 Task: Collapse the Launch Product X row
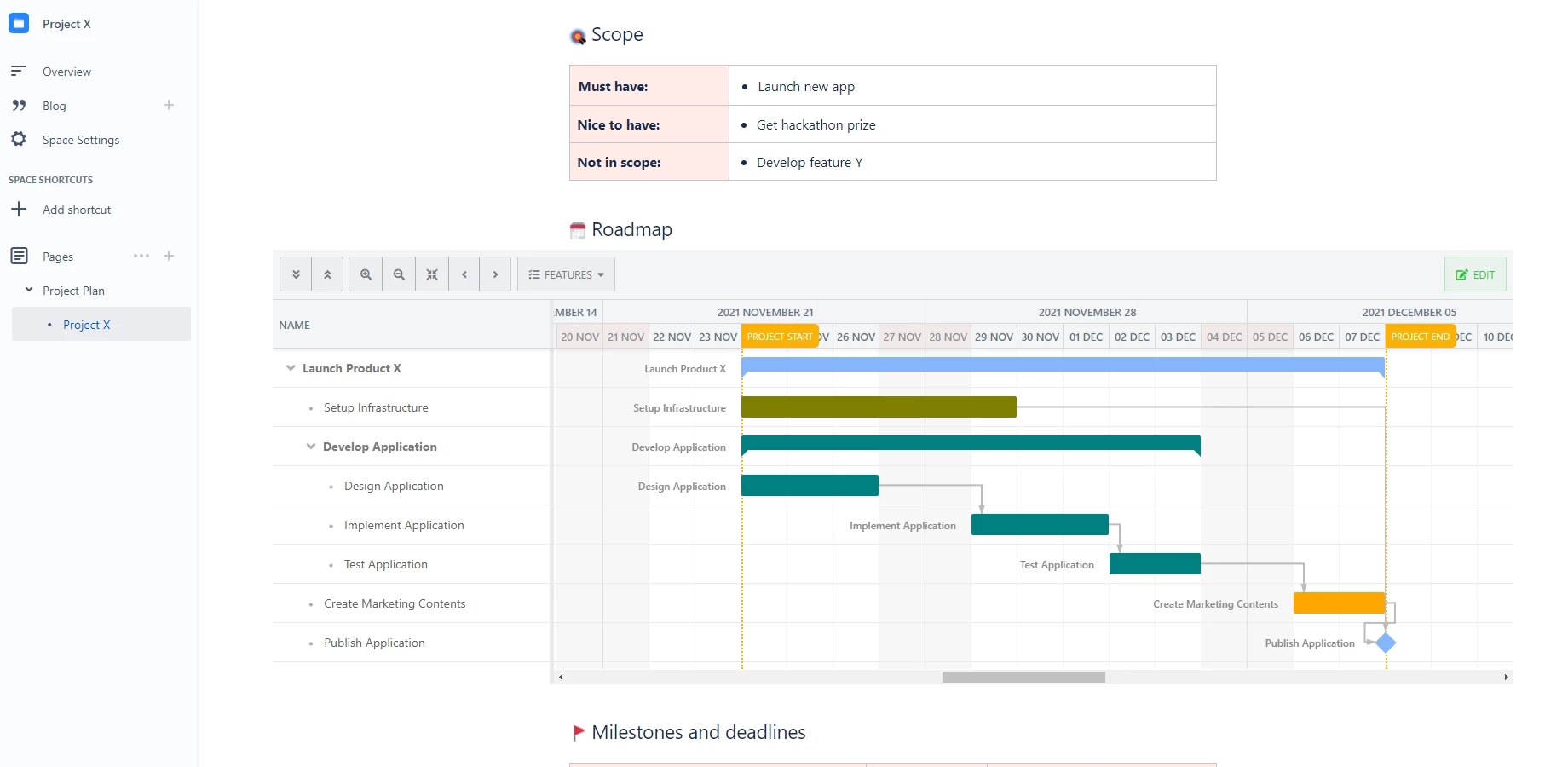[x=291, y=368]
